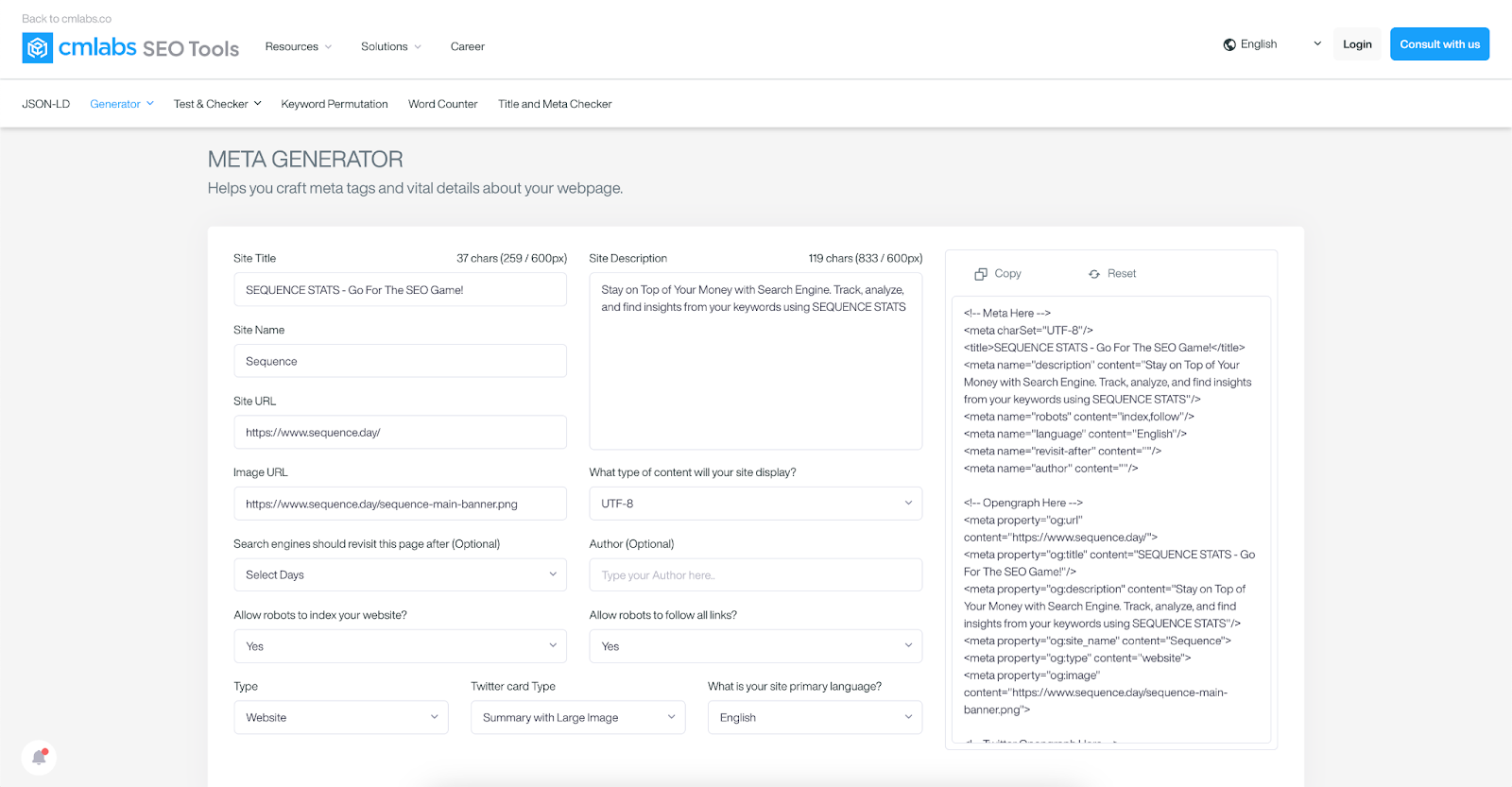Click the 'What type of content' label
This screenshot has width=1512, height=787.
click(693, 472)
